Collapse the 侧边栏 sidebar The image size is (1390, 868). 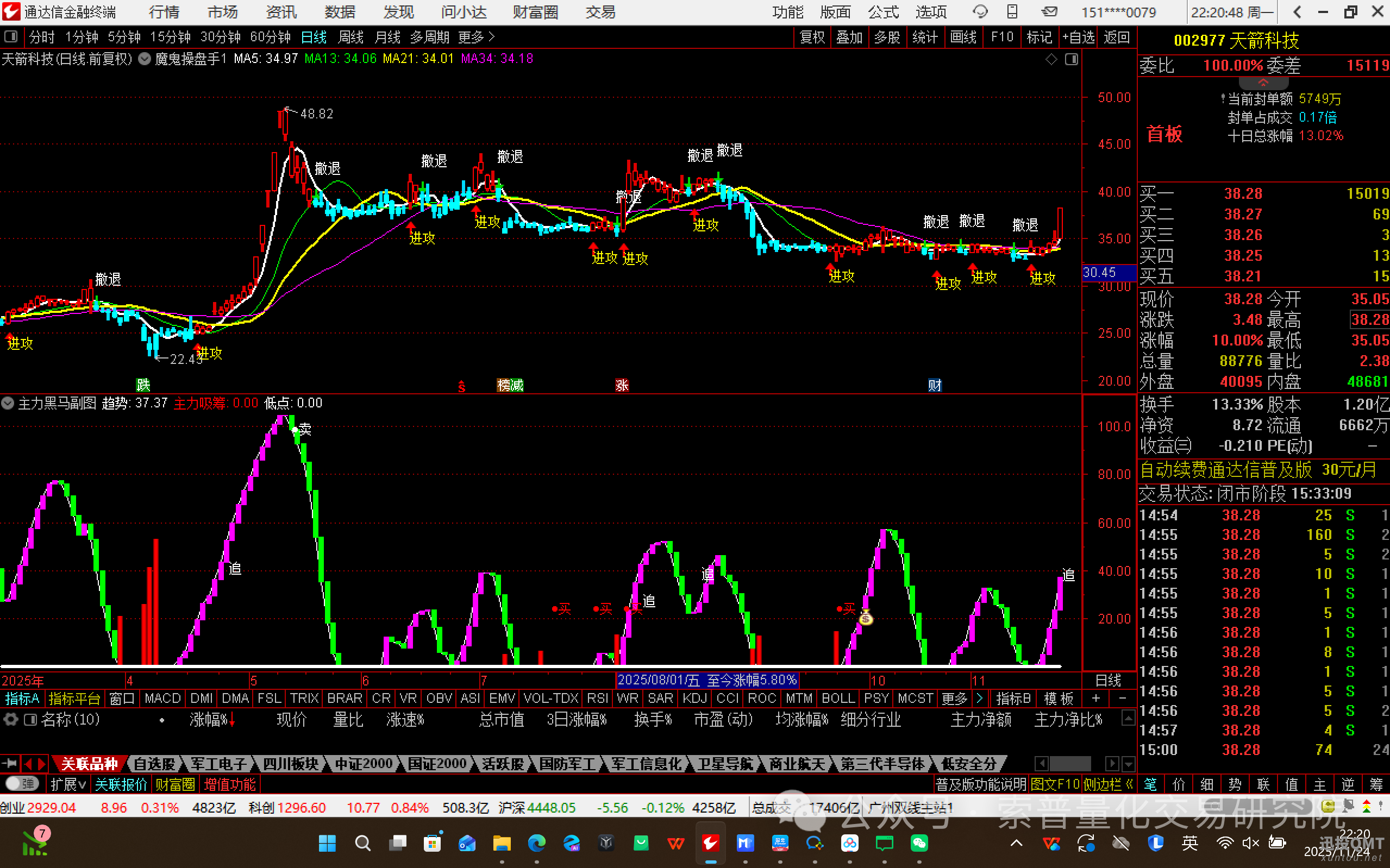[1107, 784]
